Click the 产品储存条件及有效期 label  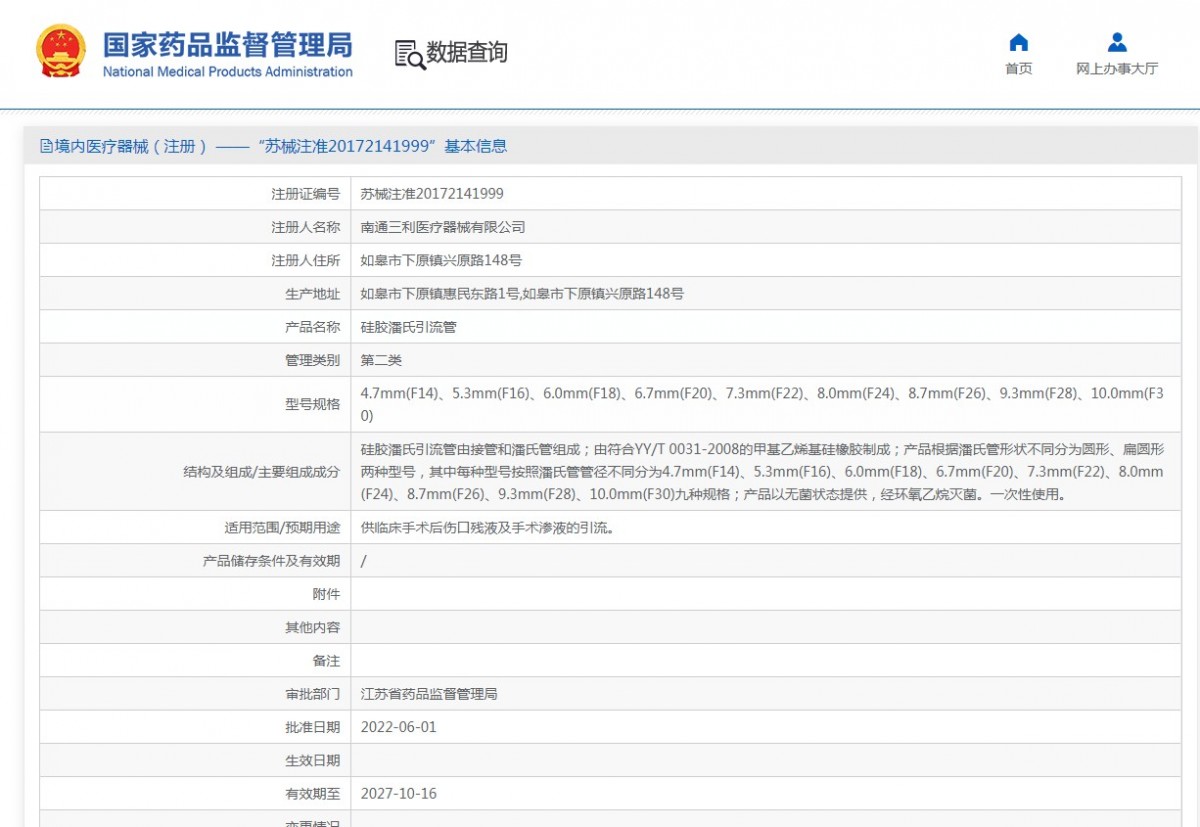click(271, 561)
